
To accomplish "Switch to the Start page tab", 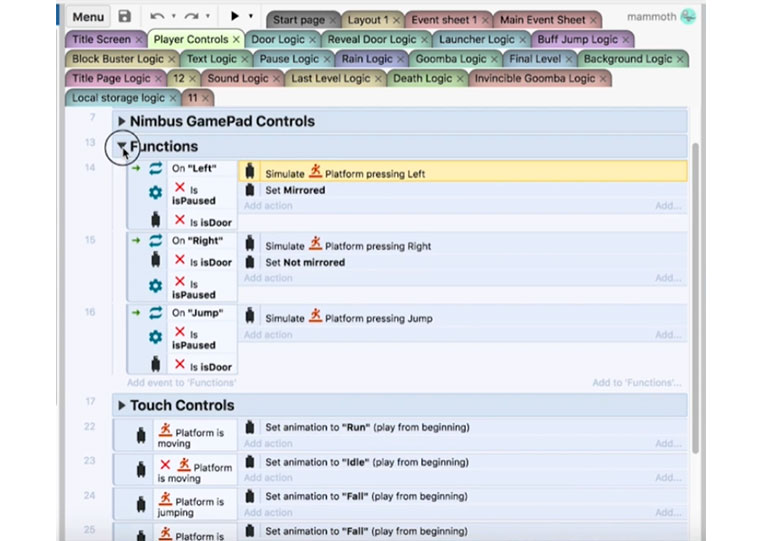I will [299, 20].
